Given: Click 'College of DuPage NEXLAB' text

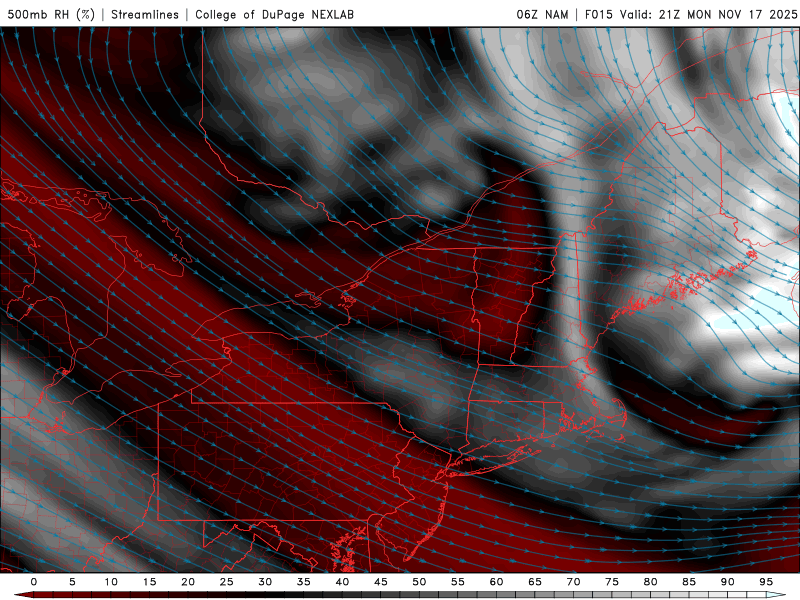Looking at the screenshot, I should coord(274,14).
